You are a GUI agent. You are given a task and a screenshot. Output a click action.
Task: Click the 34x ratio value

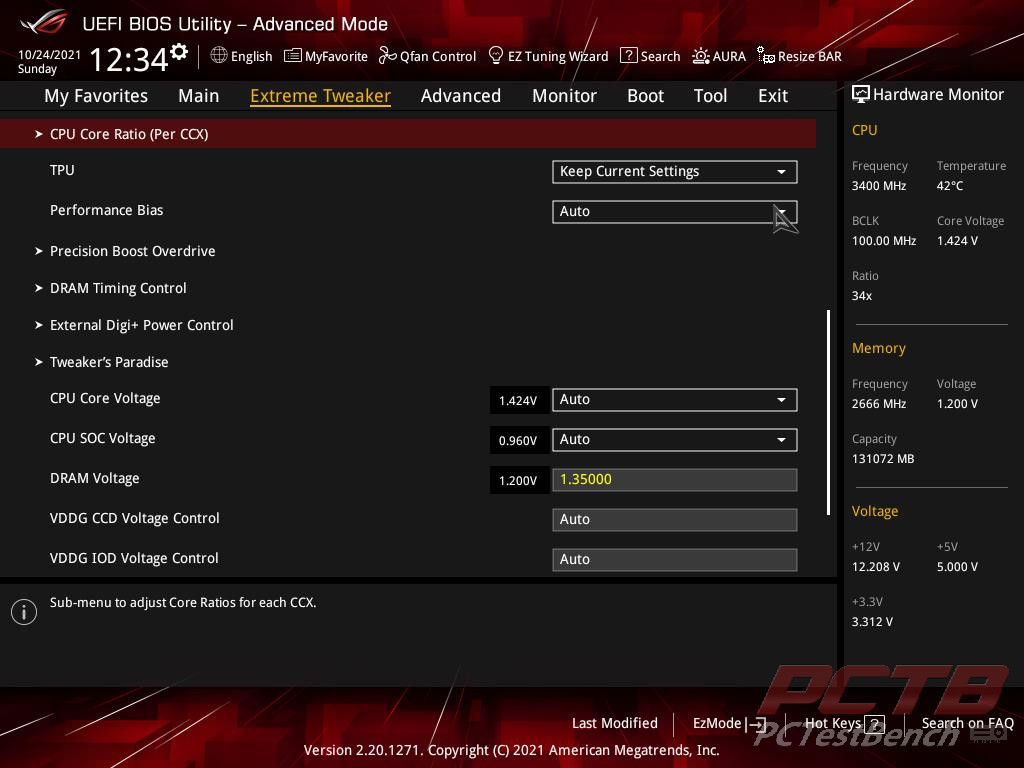861,296
